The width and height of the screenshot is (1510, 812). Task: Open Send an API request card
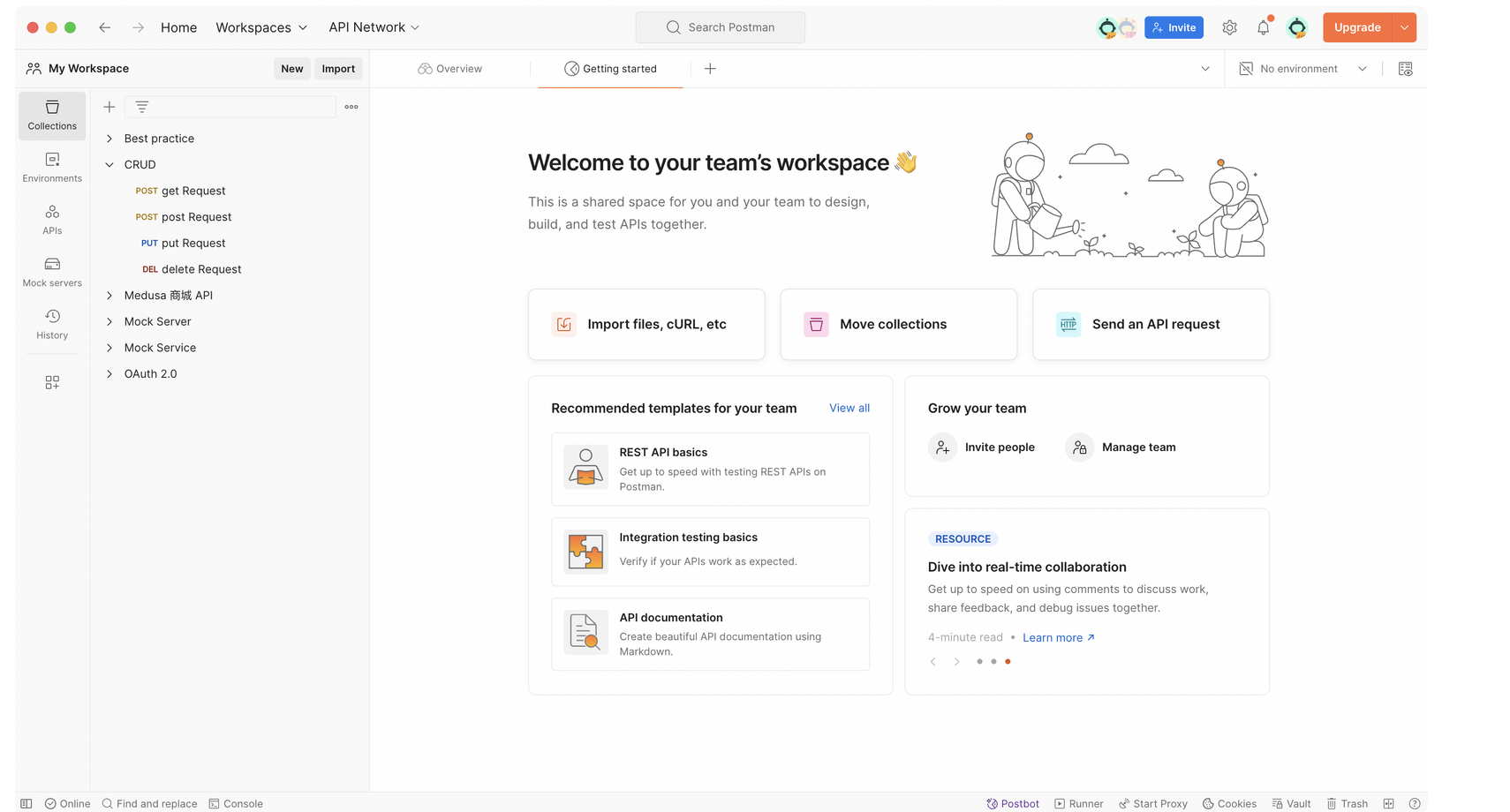point(1151,324)
